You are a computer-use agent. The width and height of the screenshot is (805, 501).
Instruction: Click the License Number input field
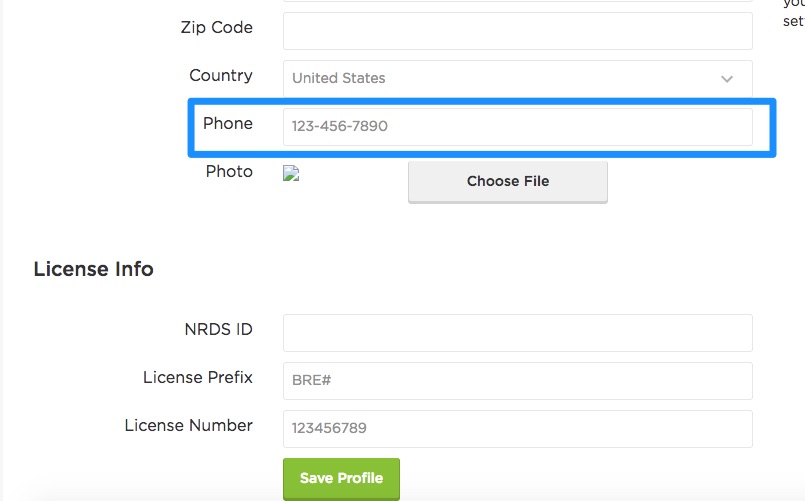coord(518,429)
